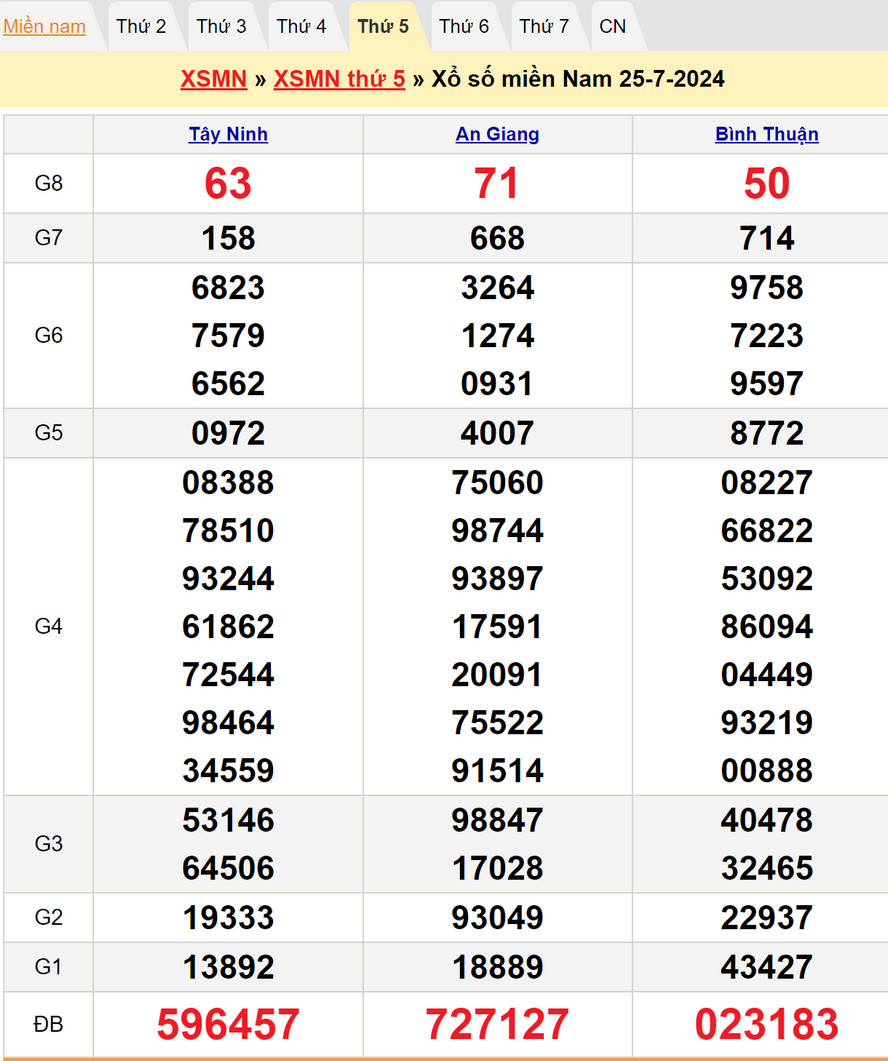Click Tây Ninh special prize number 596457
This screenshot has width=888, height=1061.
[228, 1024]
